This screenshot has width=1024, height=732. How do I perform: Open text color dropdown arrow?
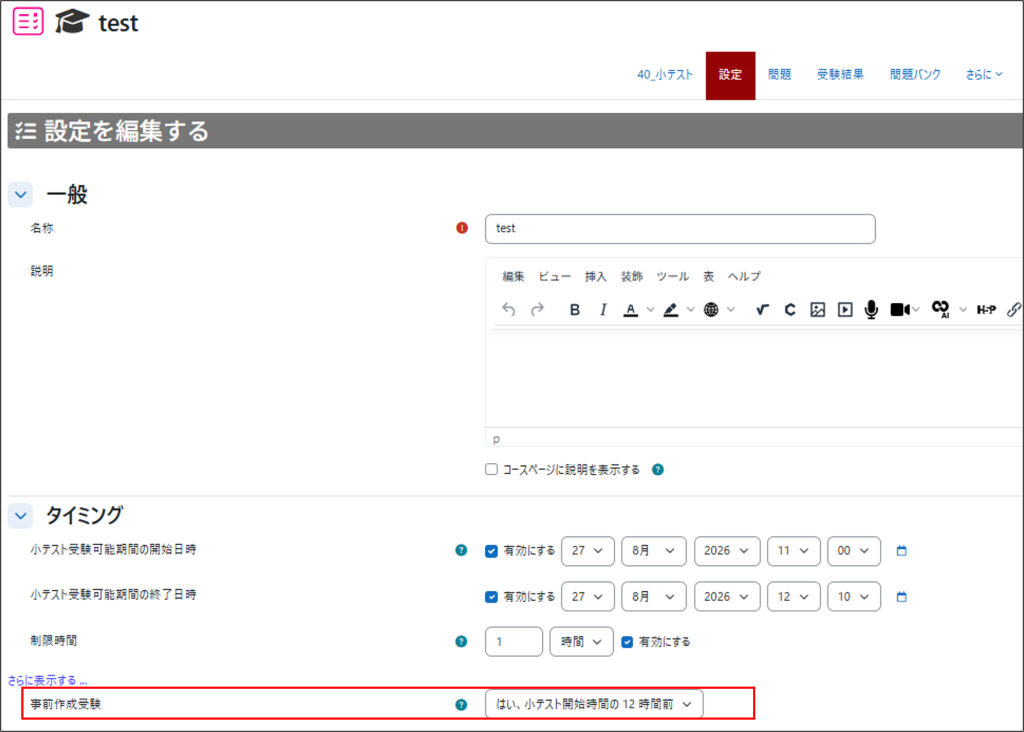(650, 310)
